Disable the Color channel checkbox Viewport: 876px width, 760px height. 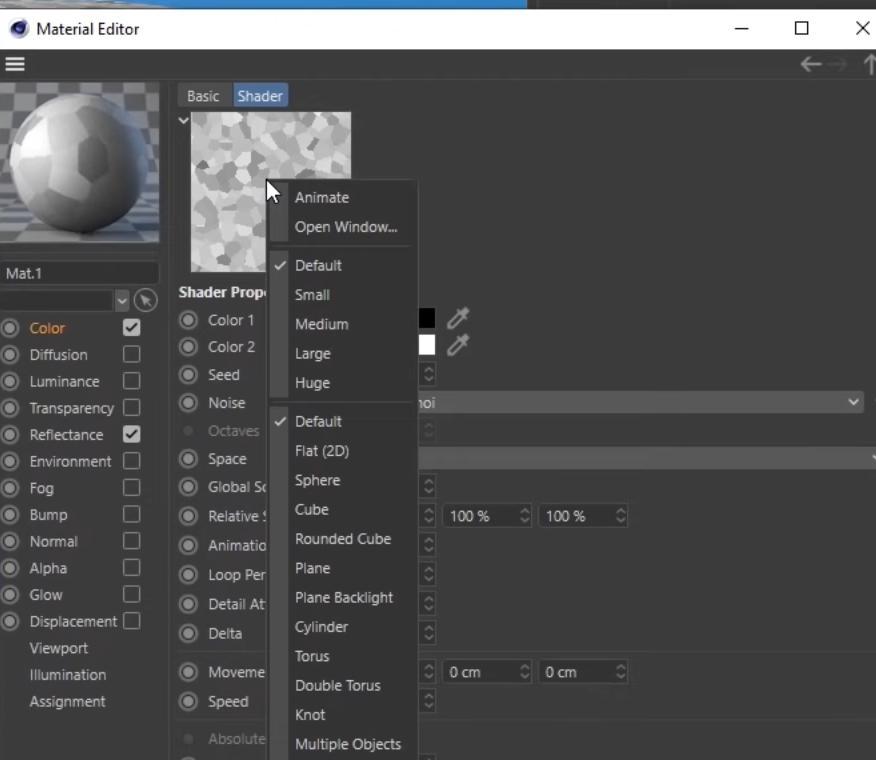[131, 328]
